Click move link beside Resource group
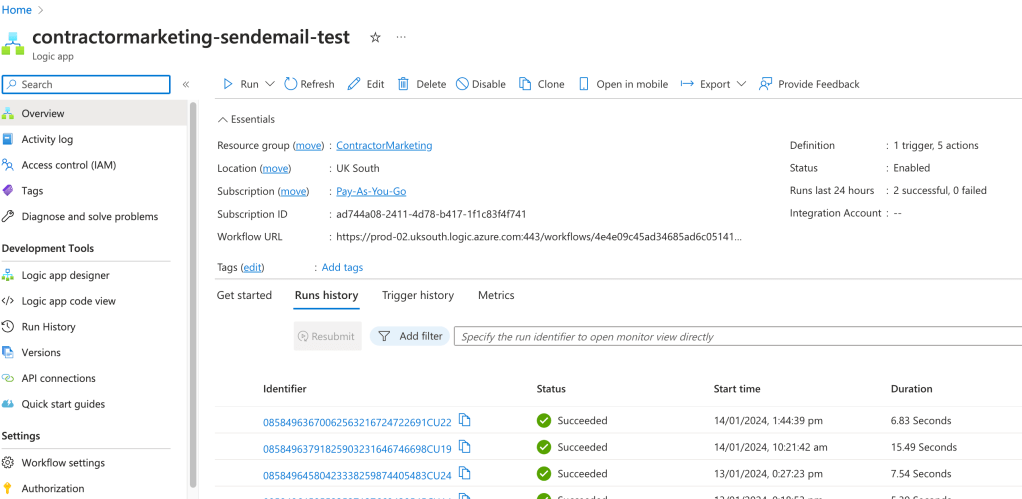The image size is (1022, 499). click(x=308, y=146)
